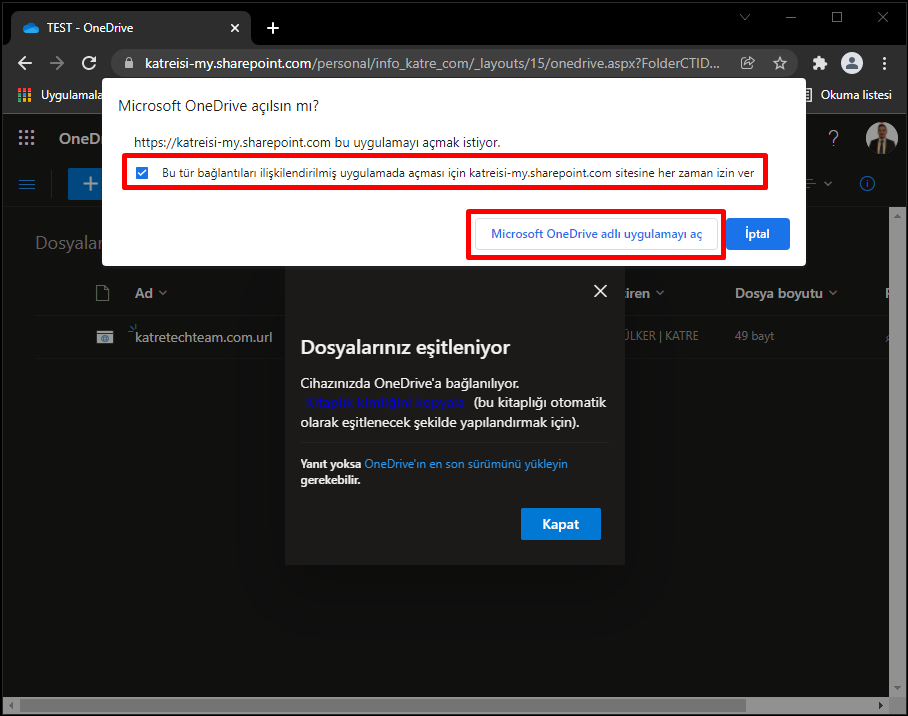Click Microsoft OneDrive adlı uygulamayı aç
The image size is (908, 716).
(596, 234)
